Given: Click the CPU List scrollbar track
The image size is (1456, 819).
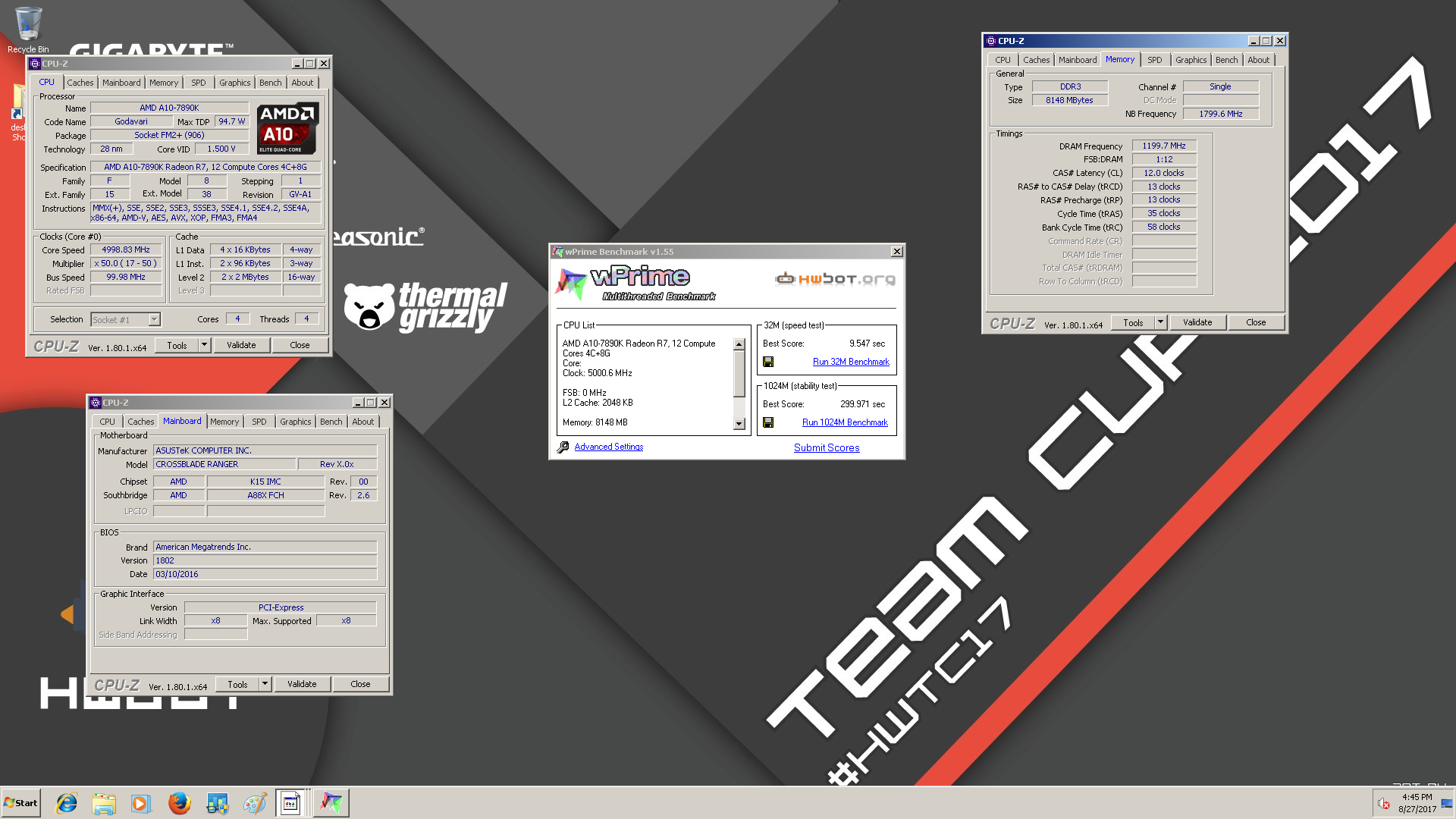Looking at the screenshot, I should point(739,408).
